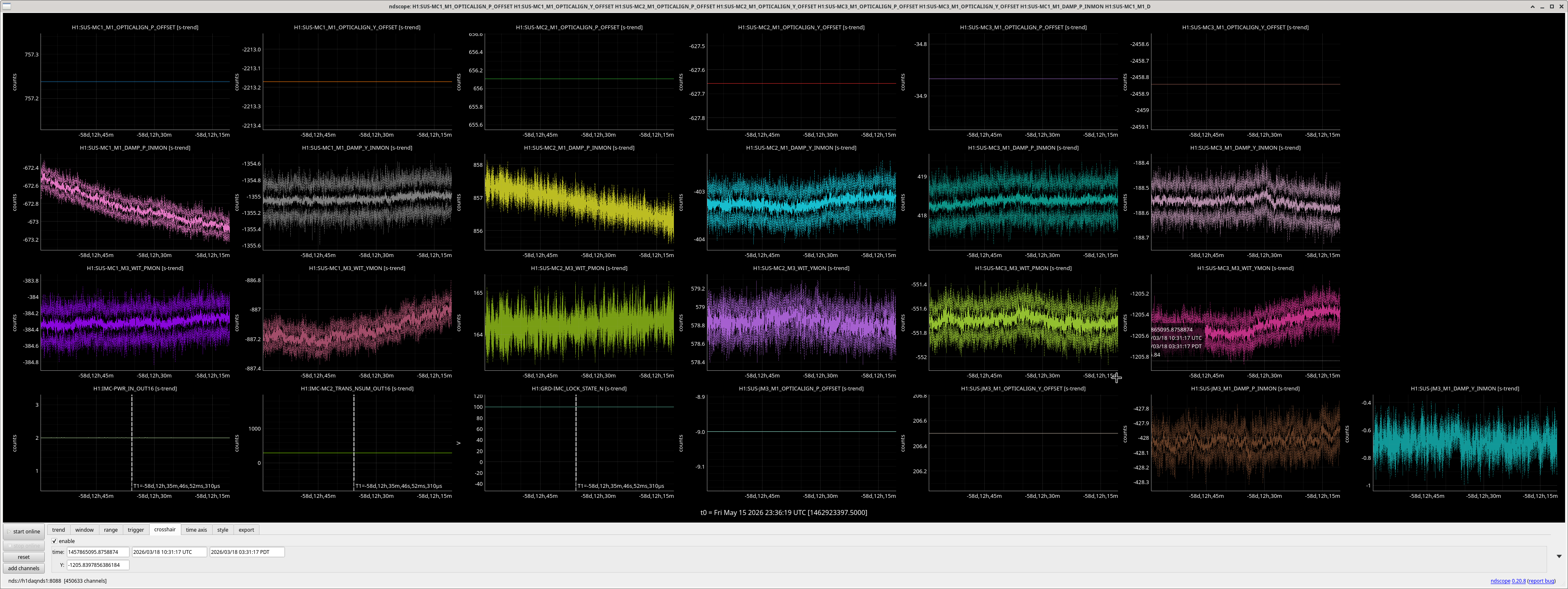Open the window tab
This screenshot has height=589, width=1568.
click(x=85, y=530)
